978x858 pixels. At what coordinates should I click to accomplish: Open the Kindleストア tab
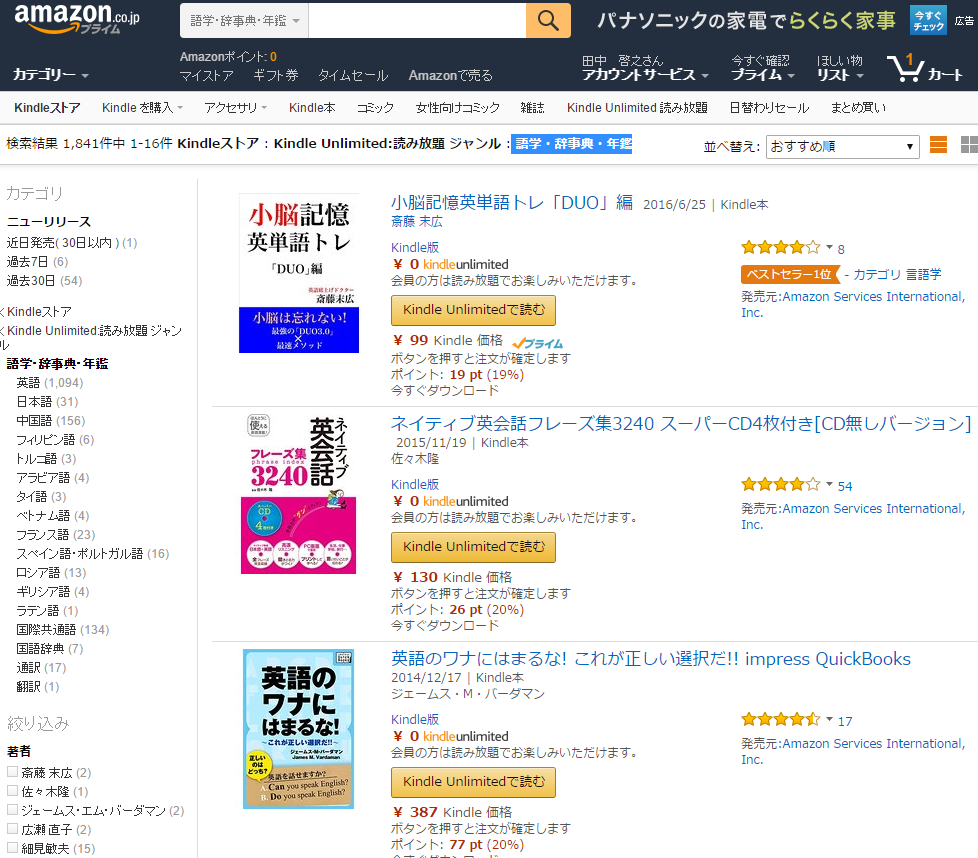[x=47, y=108]
